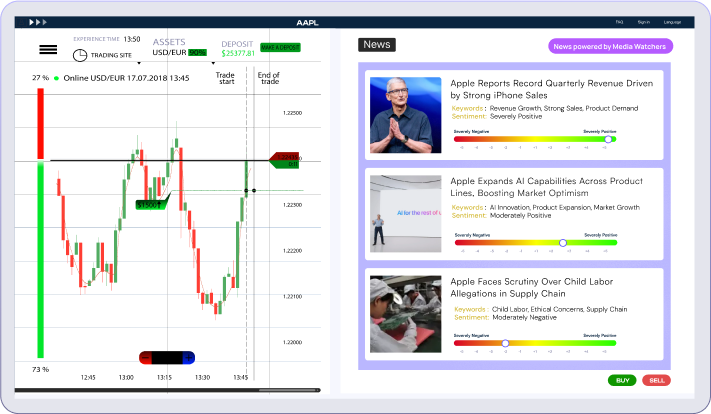Screen dimensions: 711x414
Task: Click the 1.22500 price axis label
Action: tap(292, 113)
